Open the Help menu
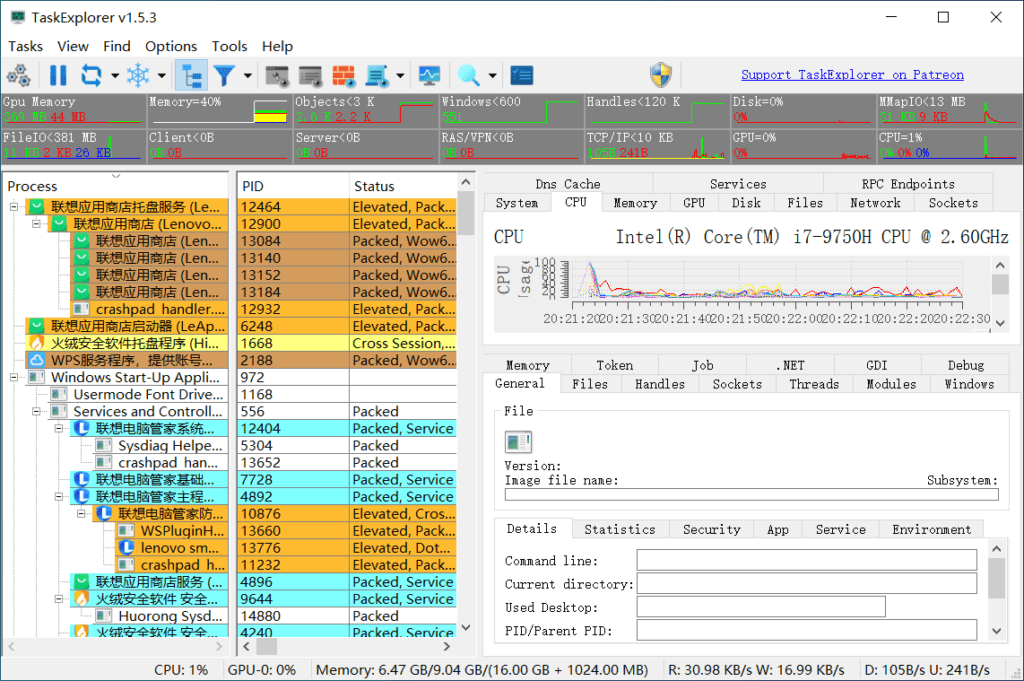The width and height of the screenshot is (1024, 681). 278,46
